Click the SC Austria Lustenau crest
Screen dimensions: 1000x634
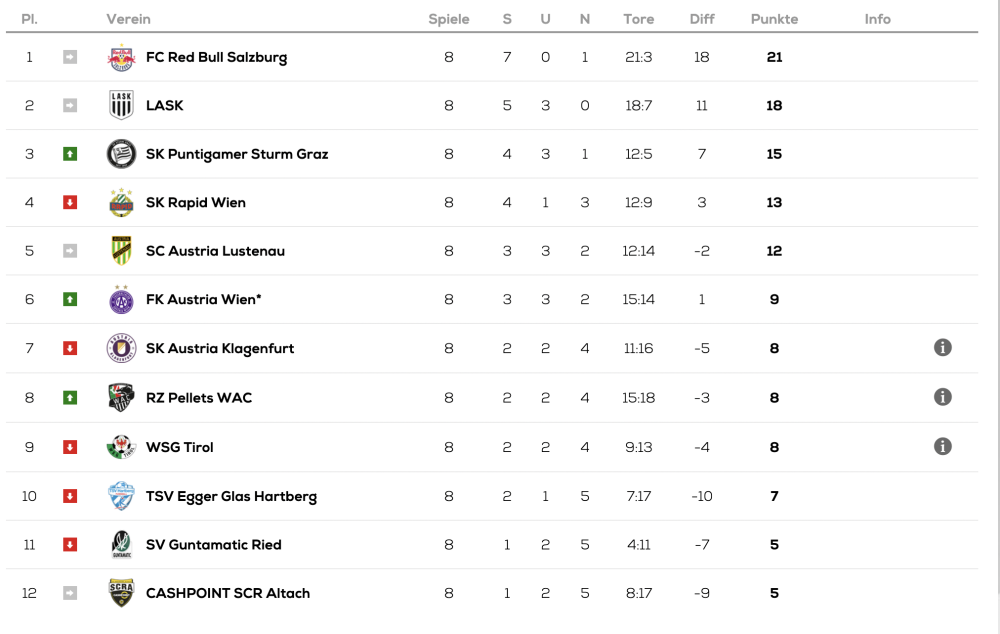121,251
